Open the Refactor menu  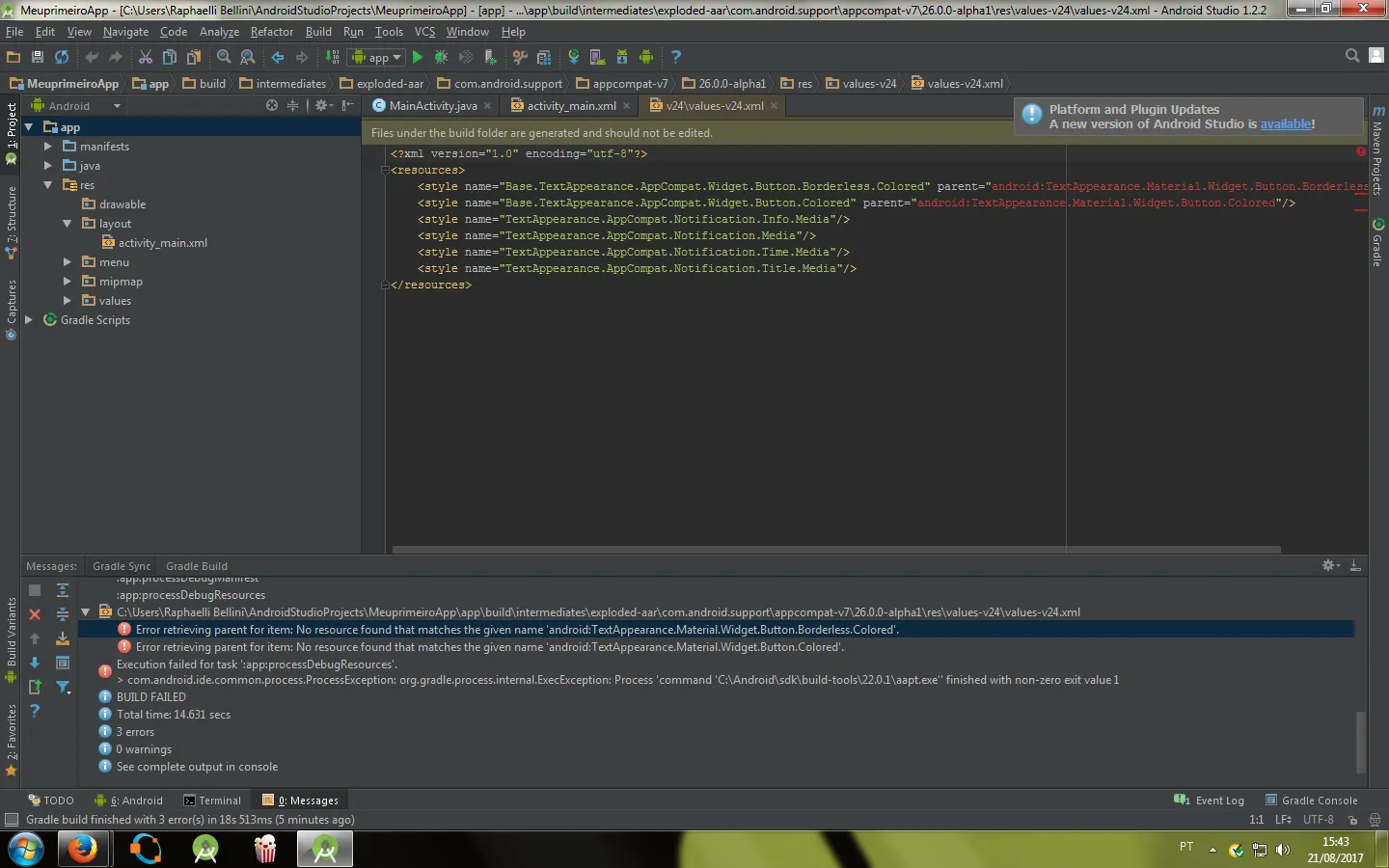[x=271, y=32]
